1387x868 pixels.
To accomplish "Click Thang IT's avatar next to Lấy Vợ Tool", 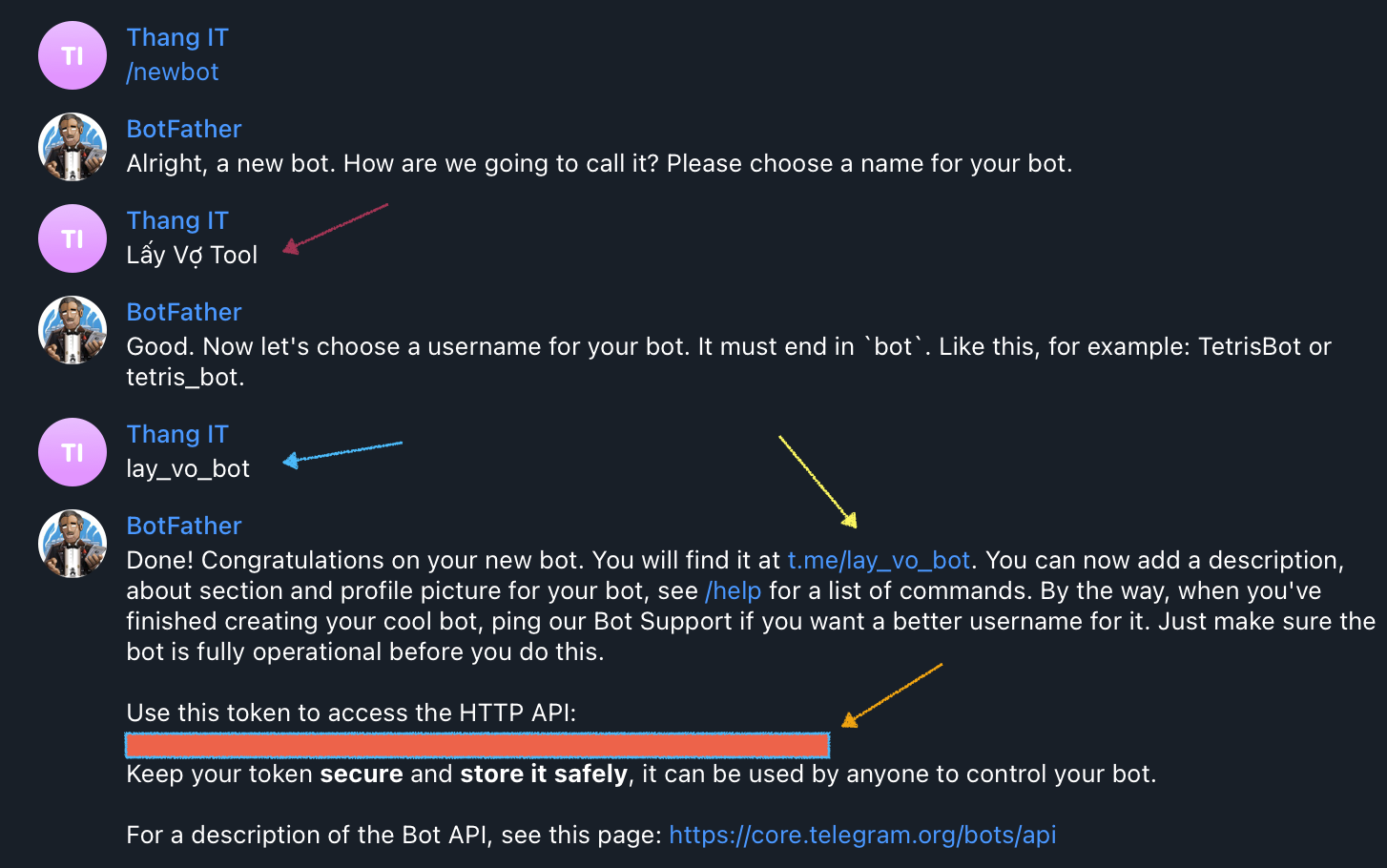I will (x=72, y=238).
